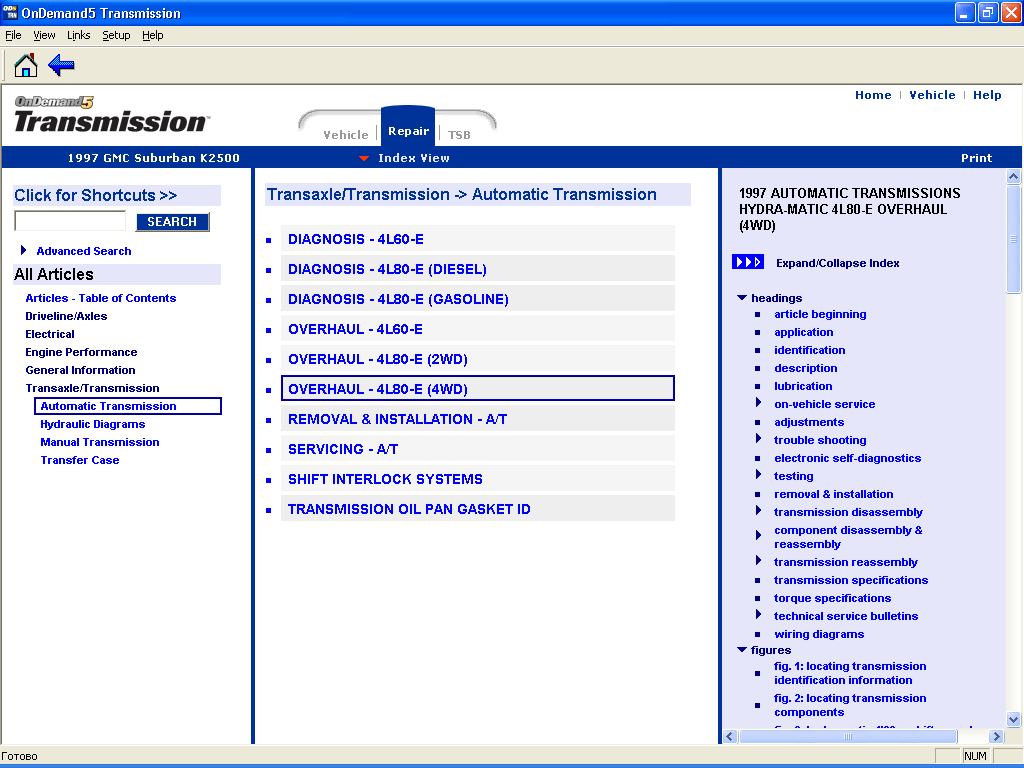Click the Print link
Image resolution: width=1024 pixels, height=768 pixels.
point(976,158)
